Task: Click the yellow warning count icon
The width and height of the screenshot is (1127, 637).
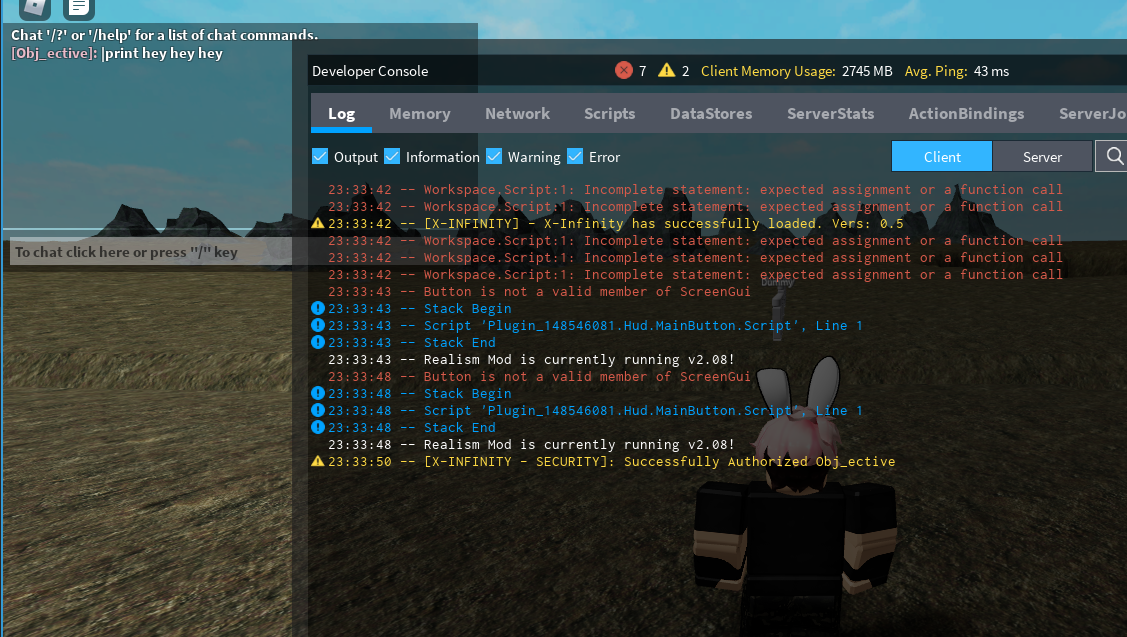Action: click(x=666, y=70)
